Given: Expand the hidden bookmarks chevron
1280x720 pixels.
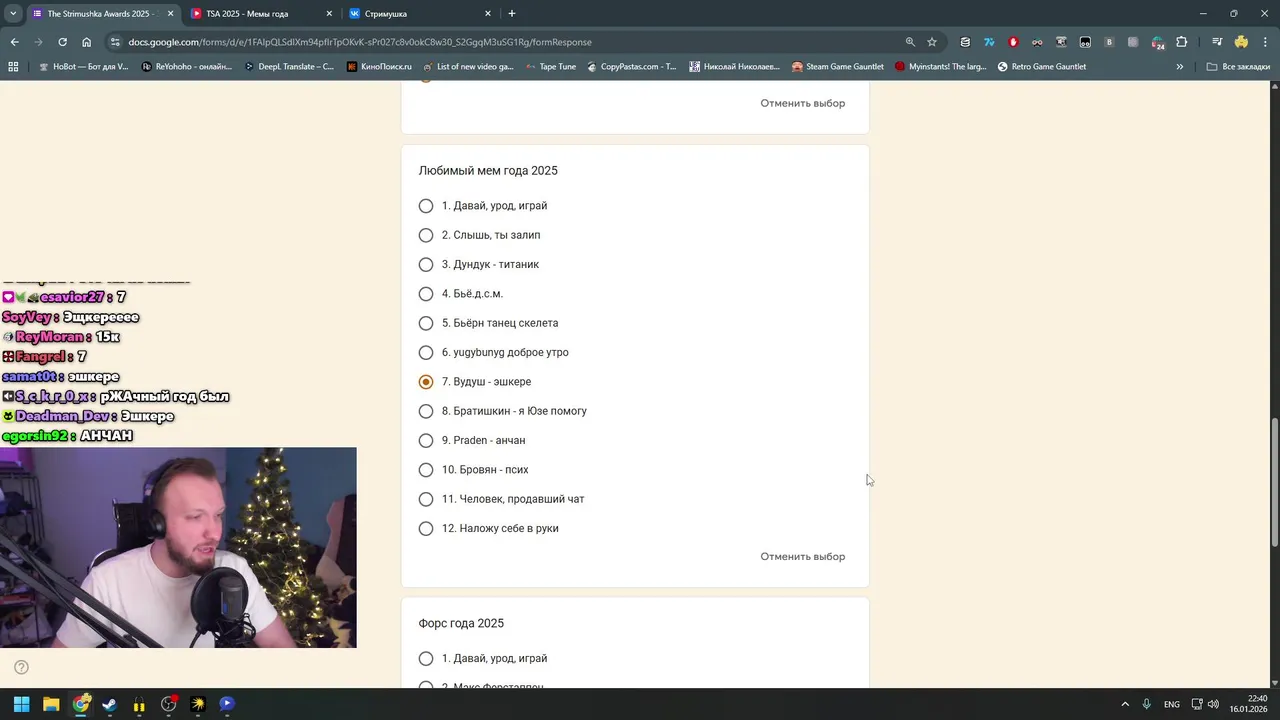Looking at the screenshot, I should click(1179, 67).
